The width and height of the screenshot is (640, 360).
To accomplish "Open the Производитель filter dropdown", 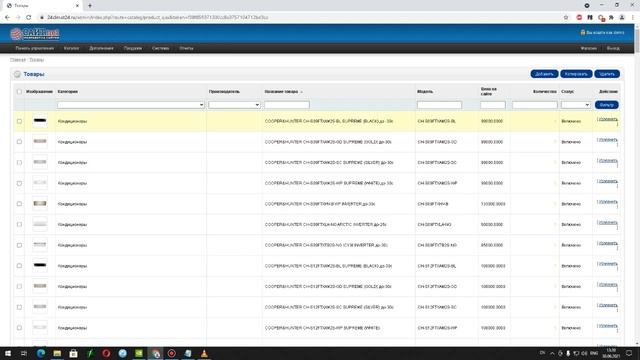I will point(234,105).
